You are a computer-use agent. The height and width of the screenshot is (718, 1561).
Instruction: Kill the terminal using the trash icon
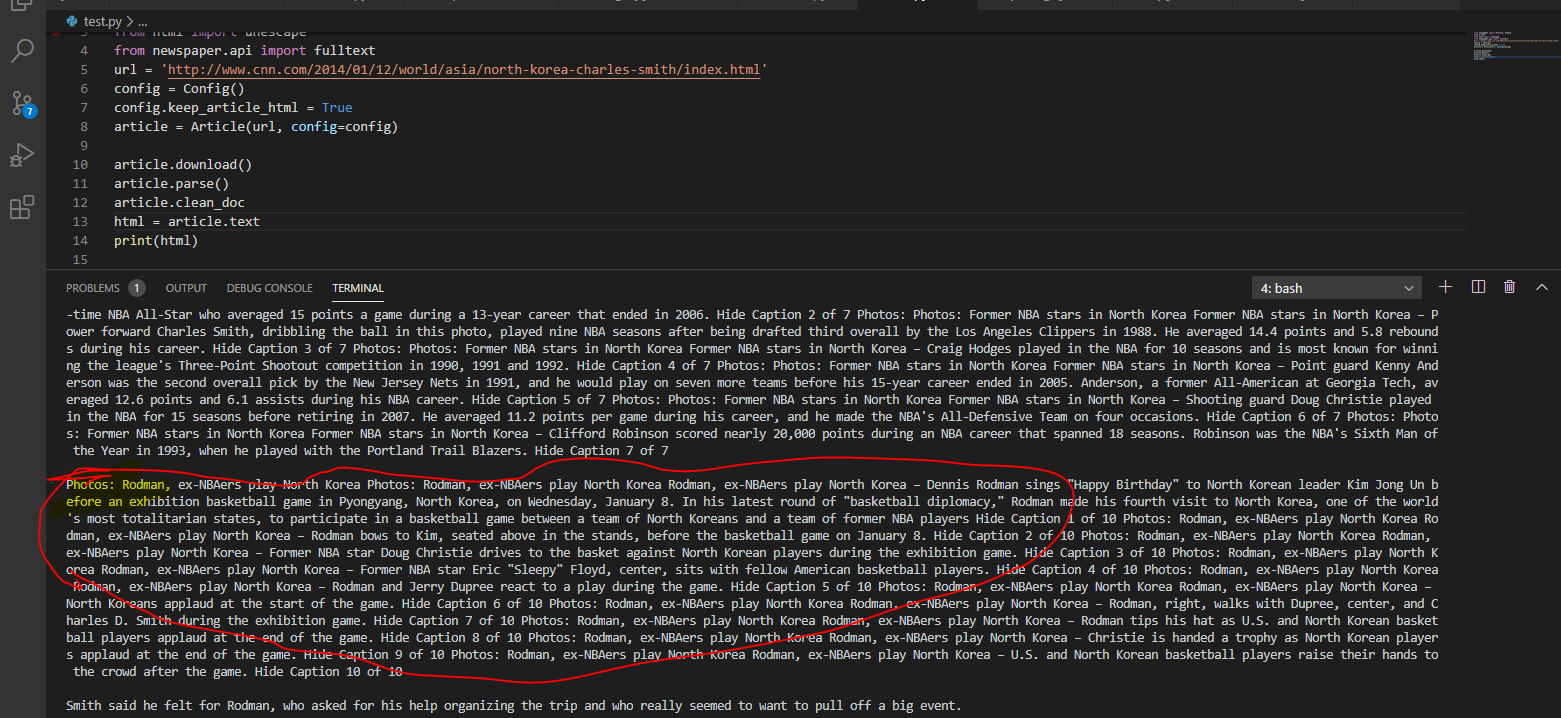pyautogui.click(x=1510, y=286)
